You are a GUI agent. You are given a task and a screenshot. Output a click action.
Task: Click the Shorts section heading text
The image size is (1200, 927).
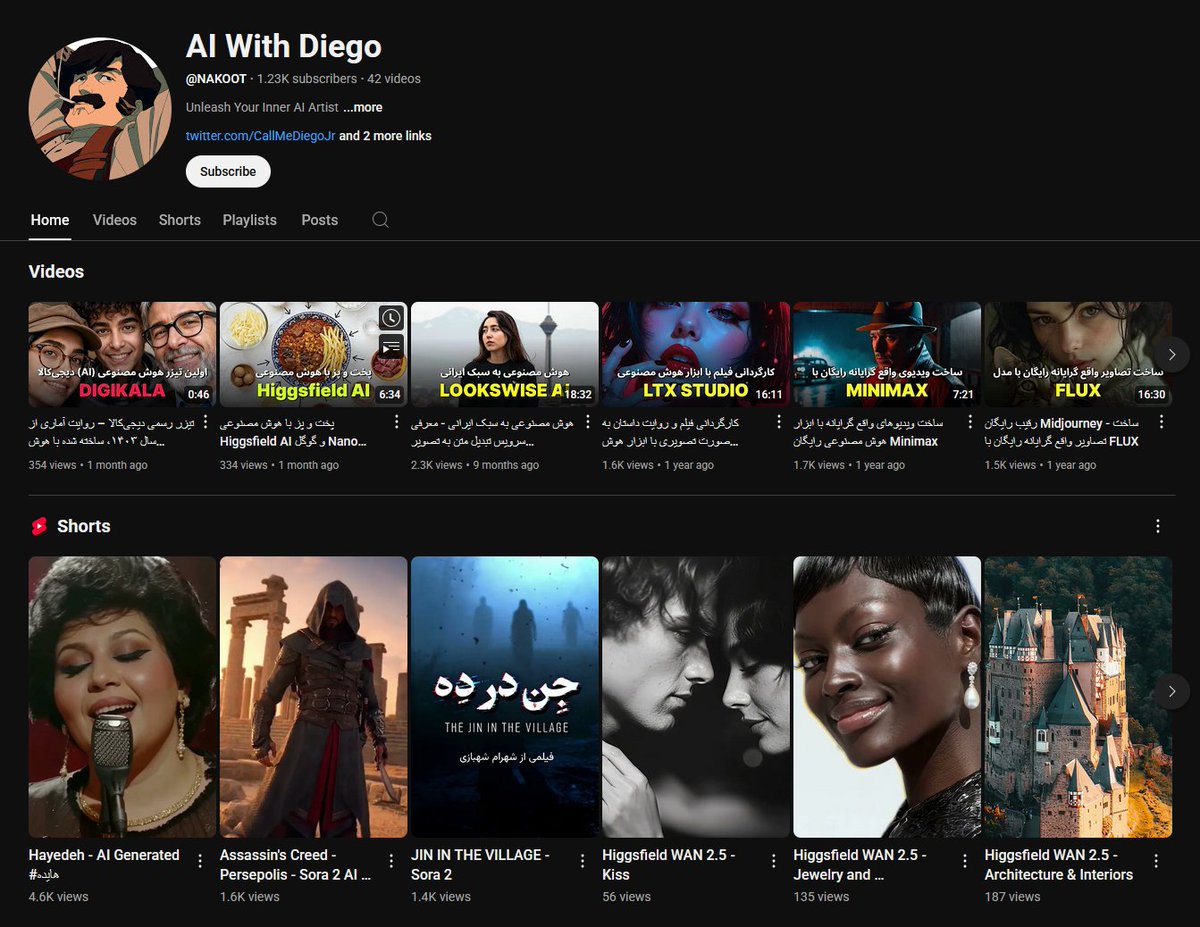(x=84, y=526)
